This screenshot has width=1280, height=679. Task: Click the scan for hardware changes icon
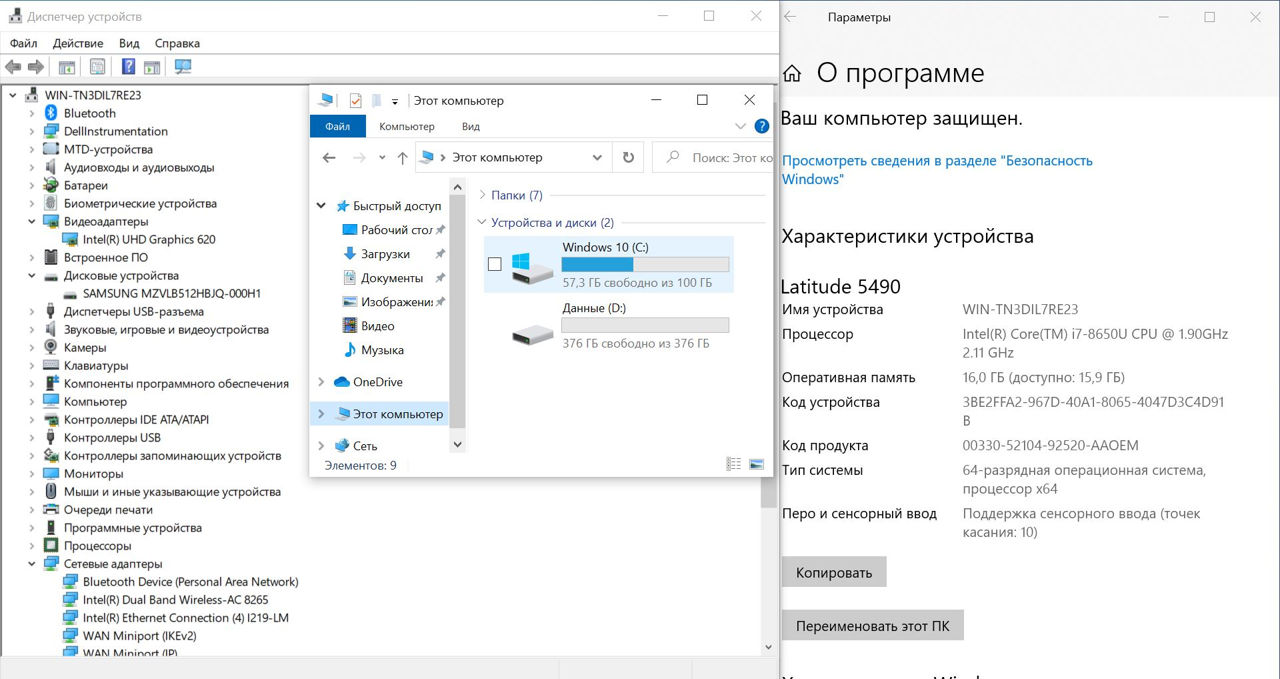tap(182, 67)
